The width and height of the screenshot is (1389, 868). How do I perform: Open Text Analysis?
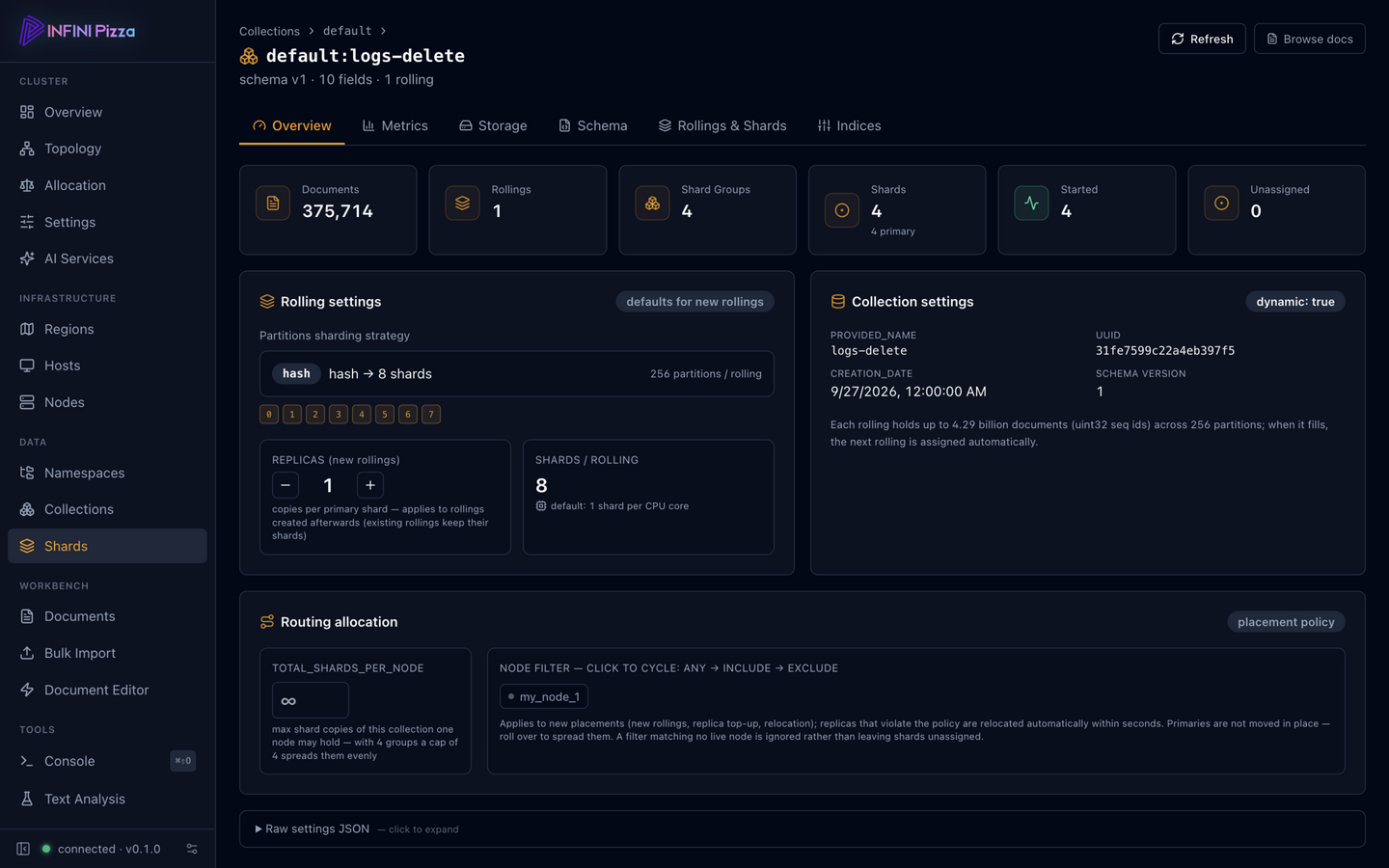pos(107,799)
